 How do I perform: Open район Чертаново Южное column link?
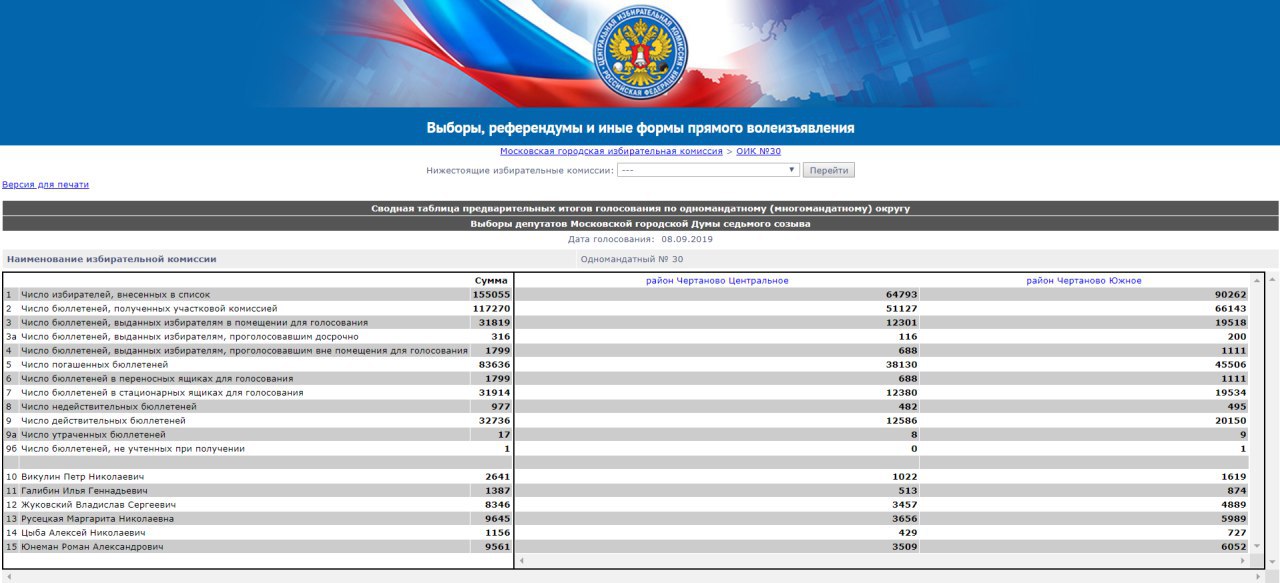(1084, 281)
